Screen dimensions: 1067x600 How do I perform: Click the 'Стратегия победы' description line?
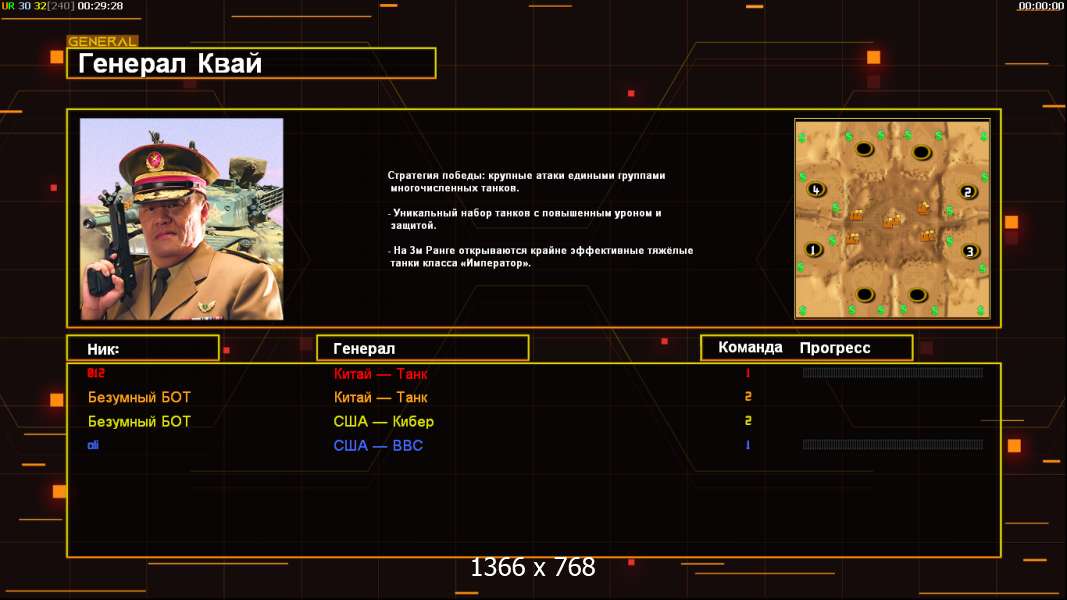[x=527, y=182]
